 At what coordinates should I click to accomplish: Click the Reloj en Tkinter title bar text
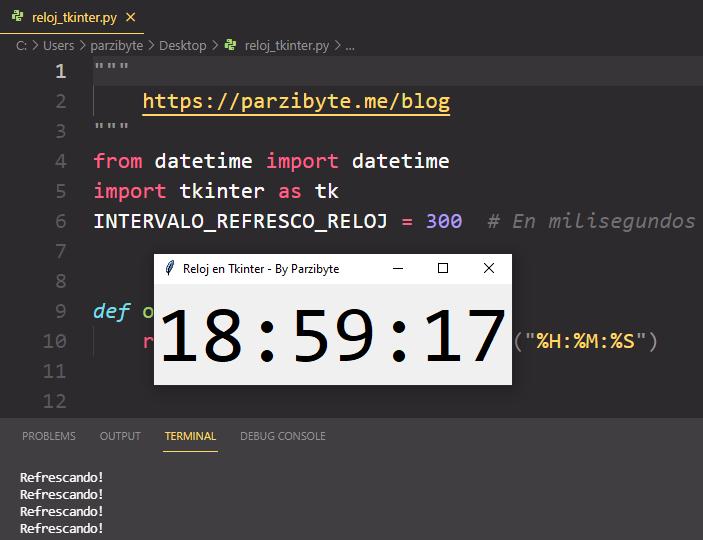(x=261, y=269)
